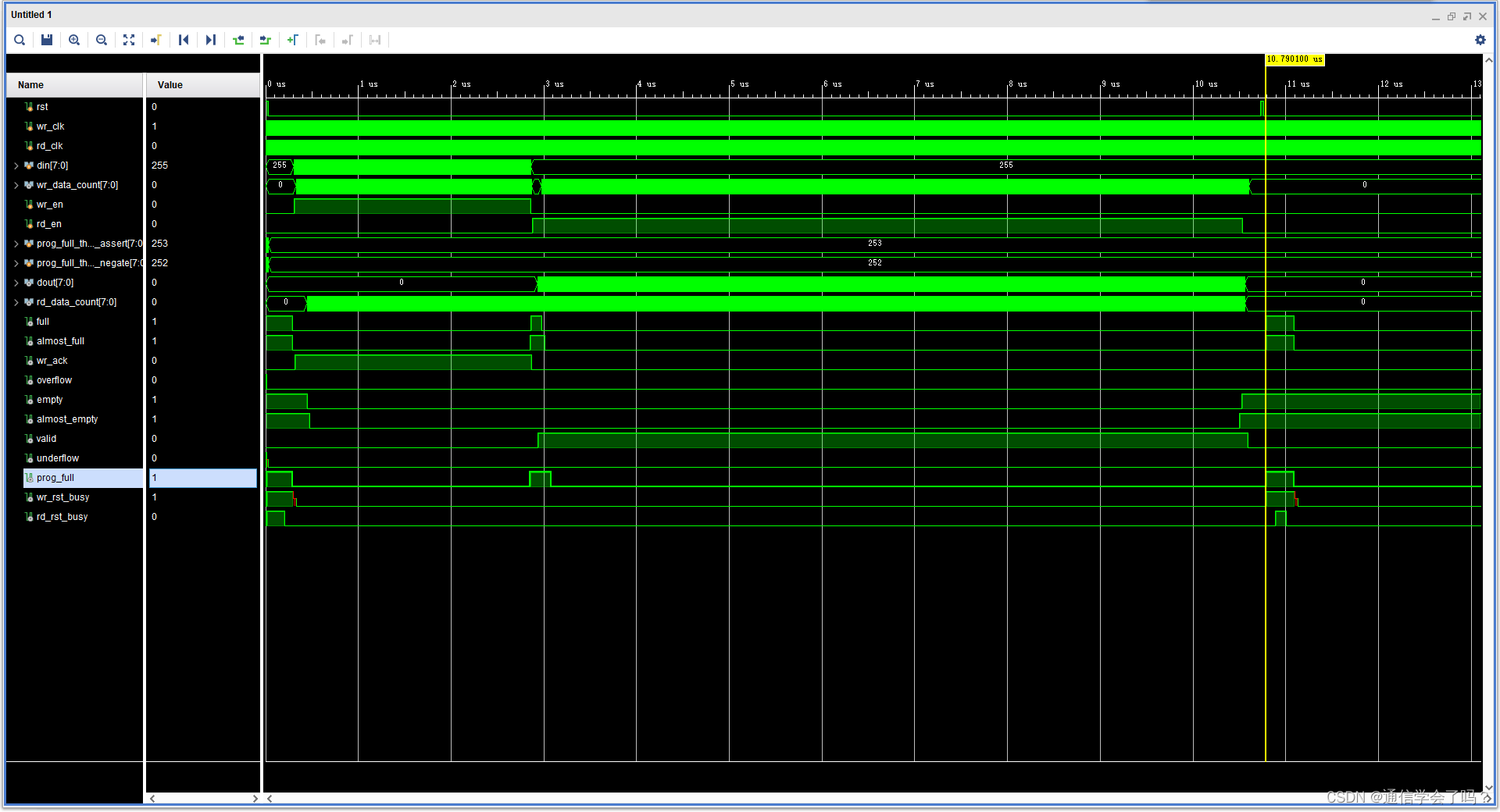The width and height of the screenshot is (1500, 812).
Task: Go to the next transition
Action: click(x=266, y=40)
